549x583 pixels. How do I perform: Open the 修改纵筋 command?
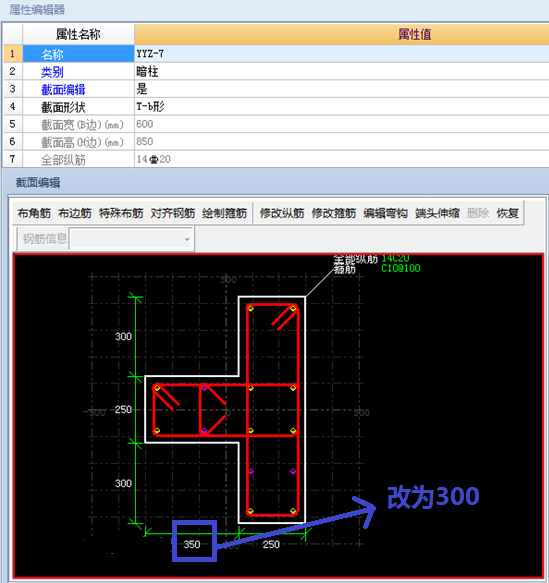(x=282, y=213)
